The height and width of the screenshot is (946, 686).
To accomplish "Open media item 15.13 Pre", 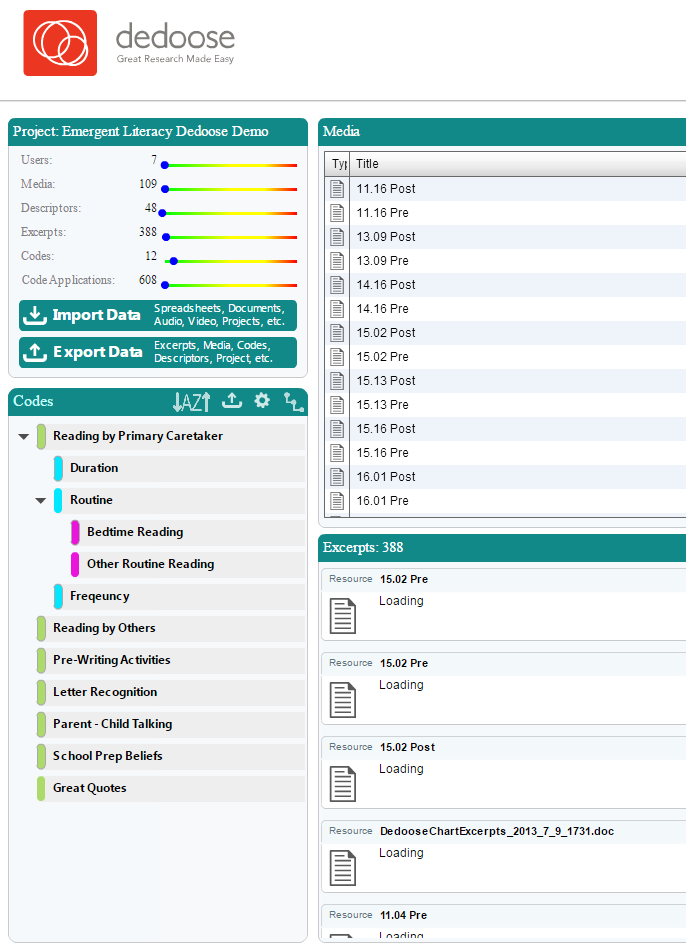I will coord(382,405).
